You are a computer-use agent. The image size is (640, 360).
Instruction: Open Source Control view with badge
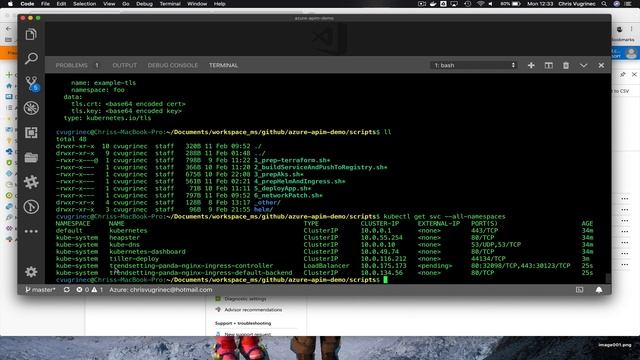(31, 83)
